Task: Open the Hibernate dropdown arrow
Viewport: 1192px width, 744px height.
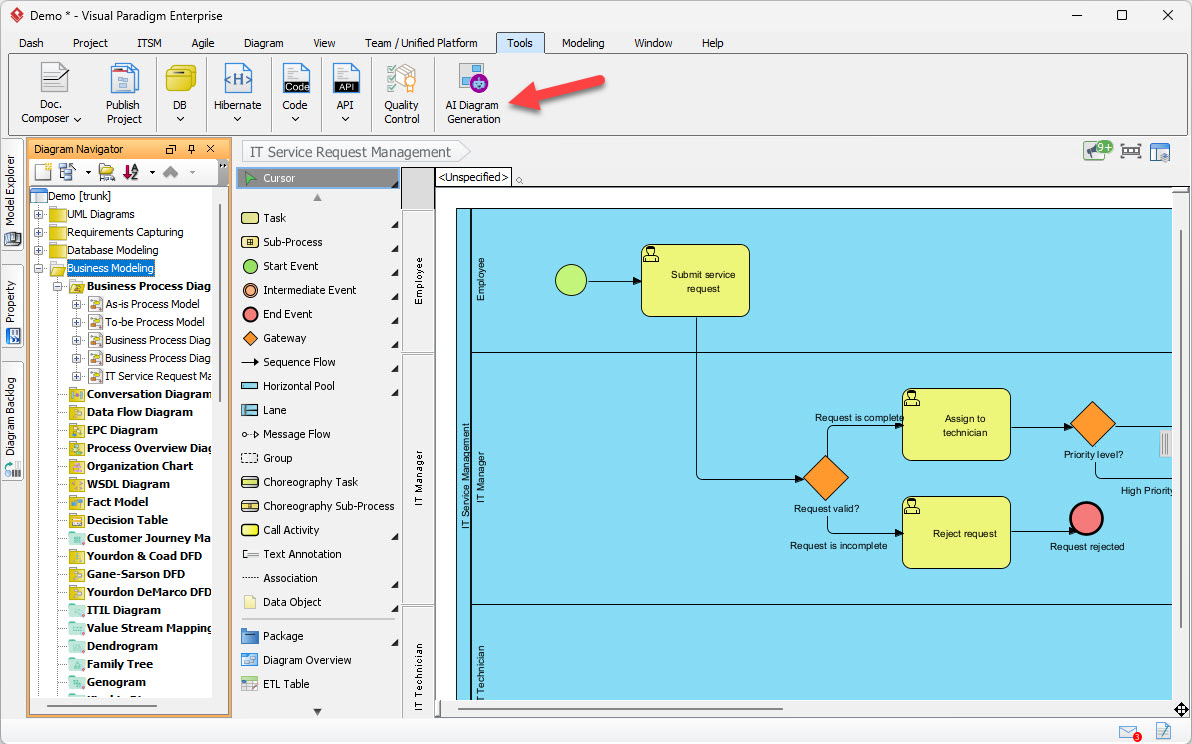Action: pos(237,119)
